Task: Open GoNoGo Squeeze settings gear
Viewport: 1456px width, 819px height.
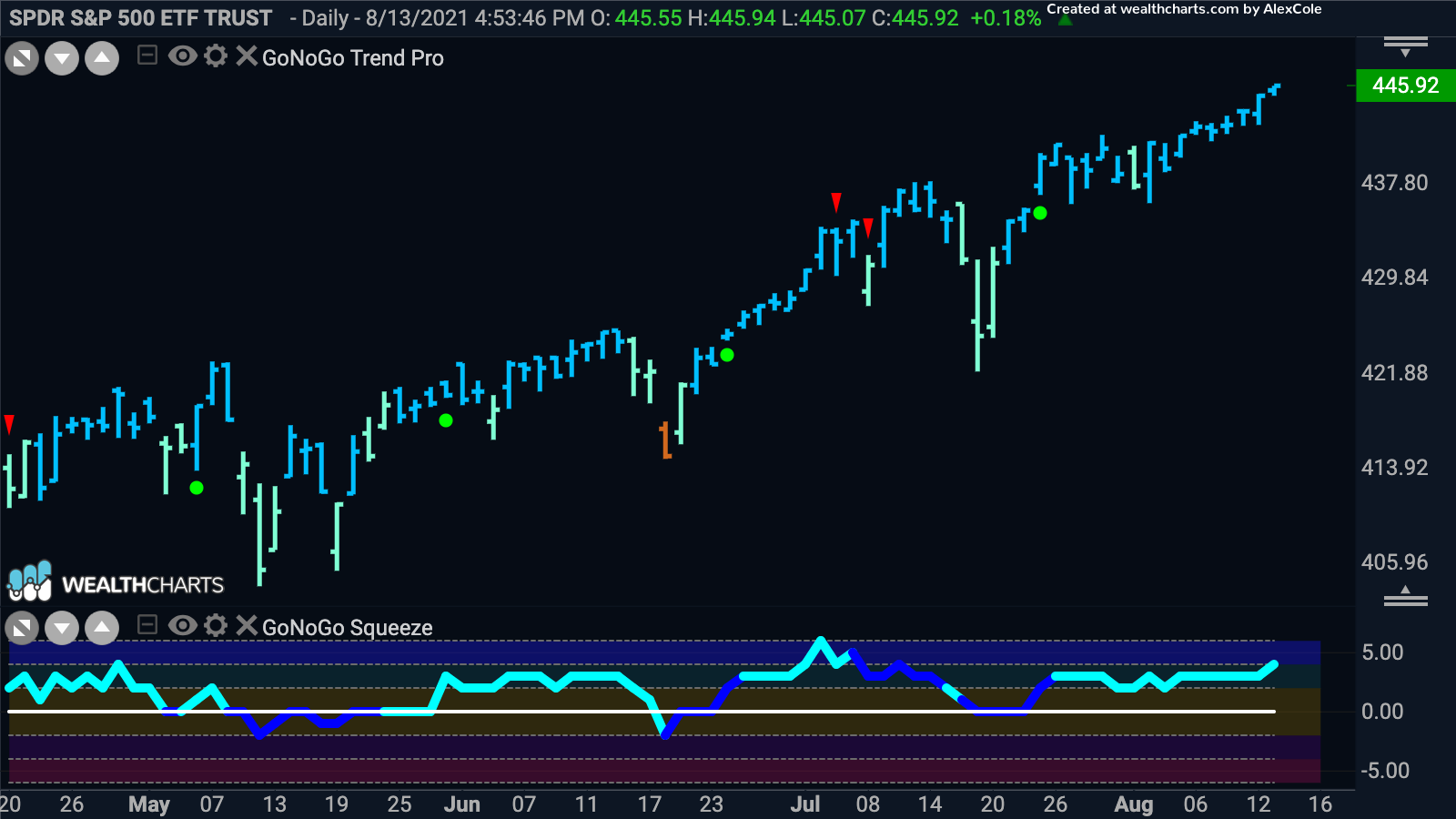Action: tap(215, 626)
